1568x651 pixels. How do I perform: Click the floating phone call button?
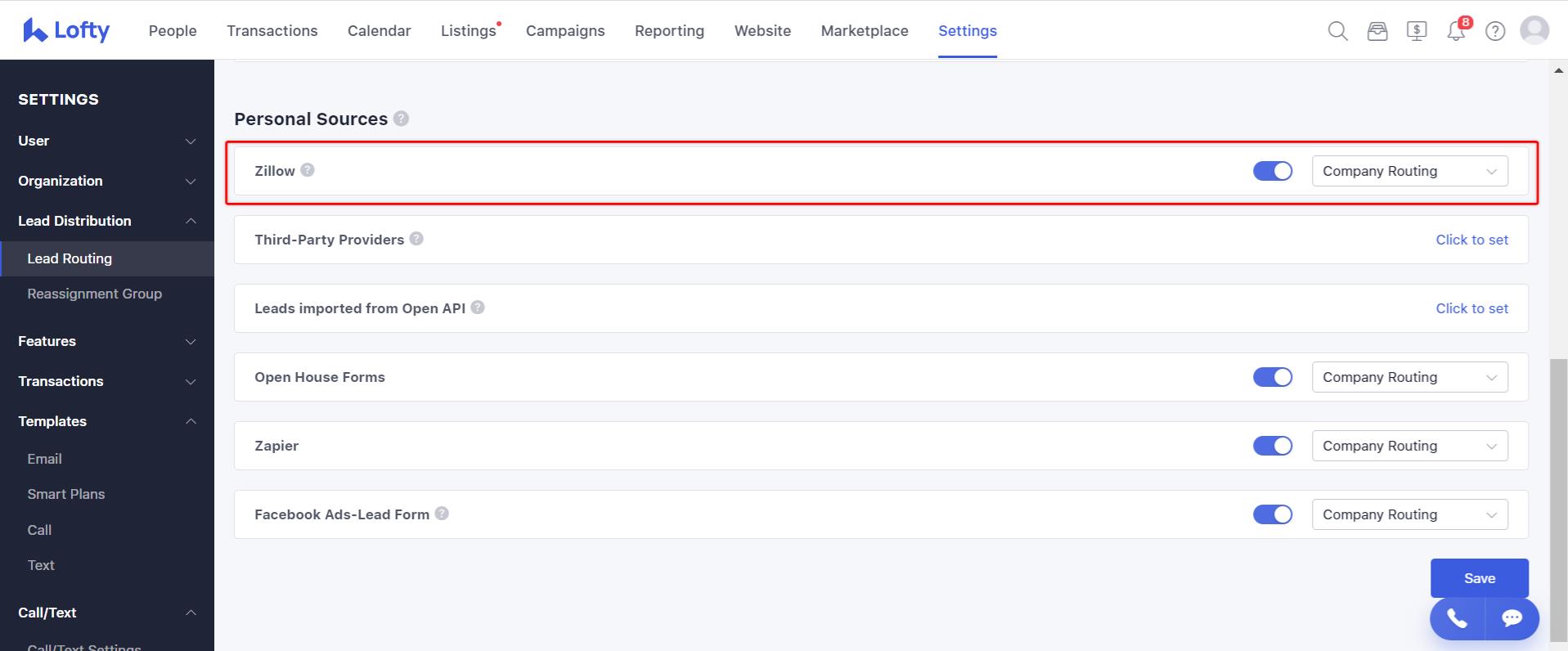coord(1458,618)
